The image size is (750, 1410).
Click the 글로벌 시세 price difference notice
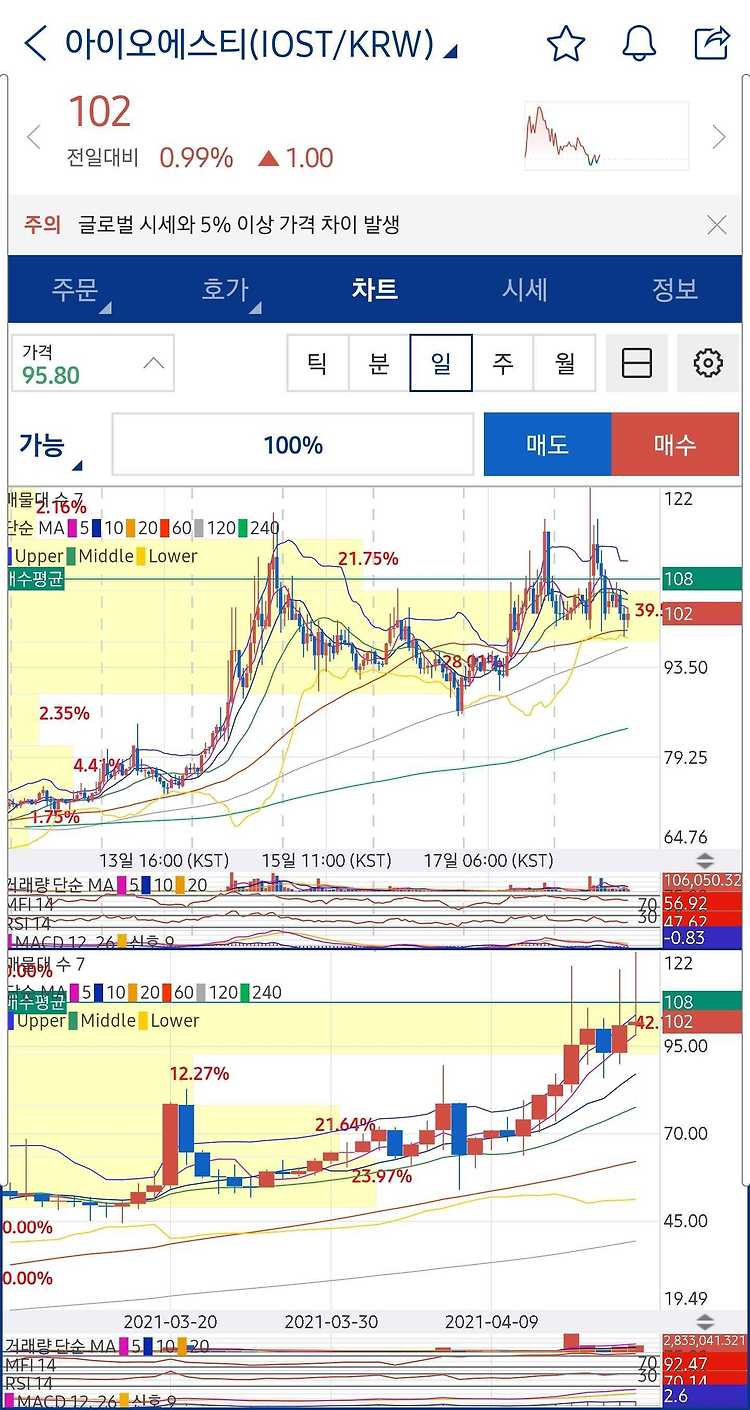coord(240,225)
